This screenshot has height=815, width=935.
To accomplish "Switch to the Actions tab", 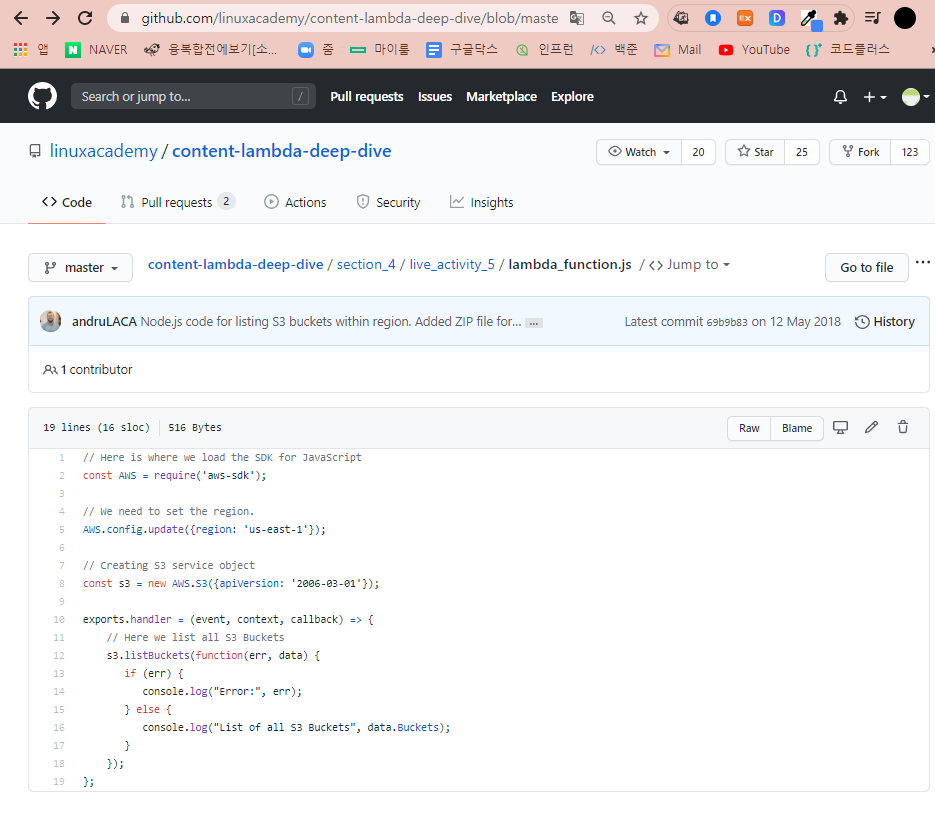I will [295, 203].
